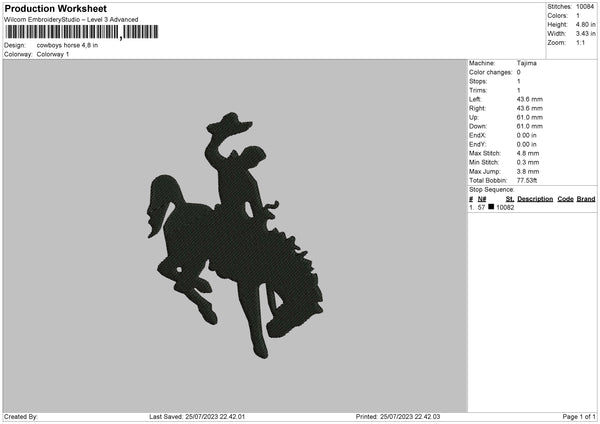600x424 pixels.
Task: Click the thread number 57 in stop sequence
Action: pyautogui.click(x=481, y=207)
